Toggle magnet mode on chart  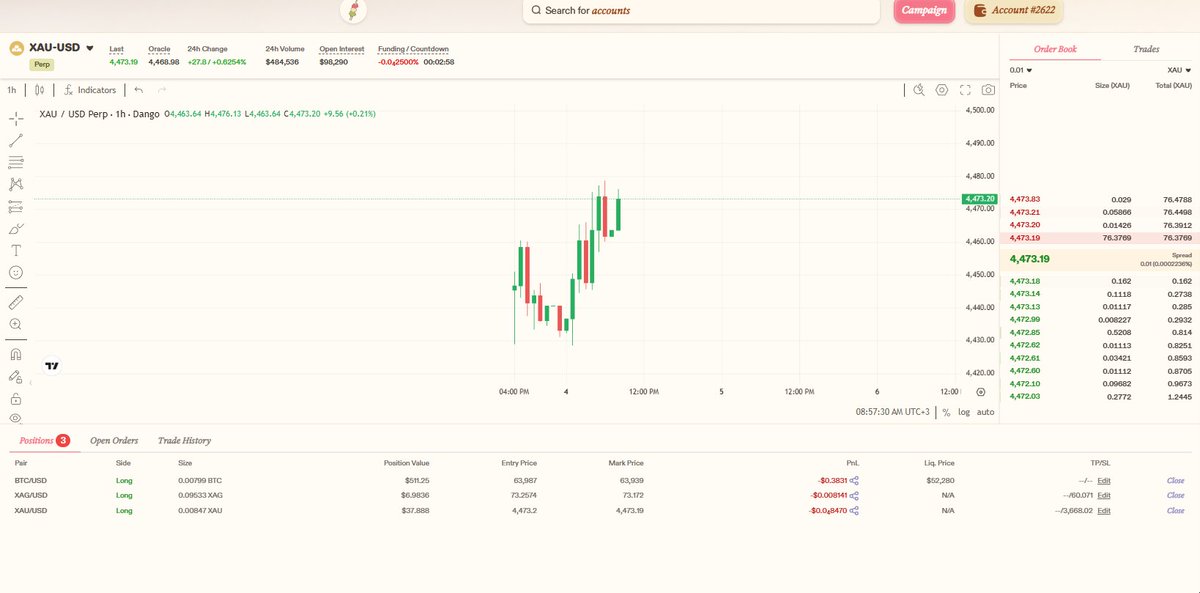coord(16,353)
